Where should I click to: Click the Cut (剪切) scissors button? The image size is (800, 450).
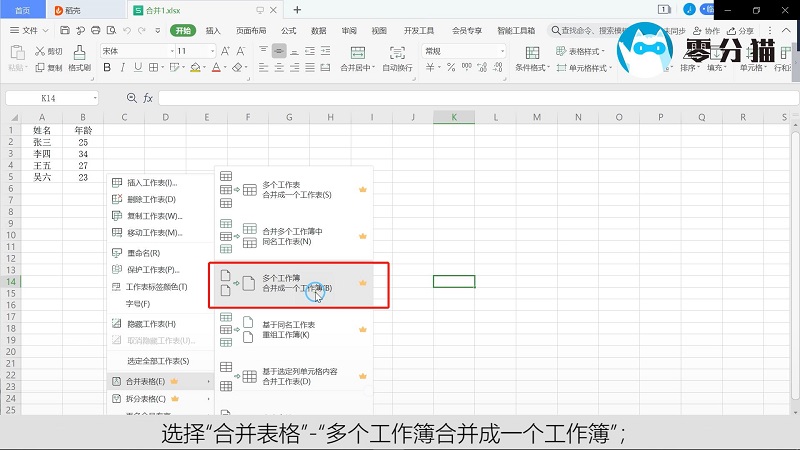pos(48,51)
